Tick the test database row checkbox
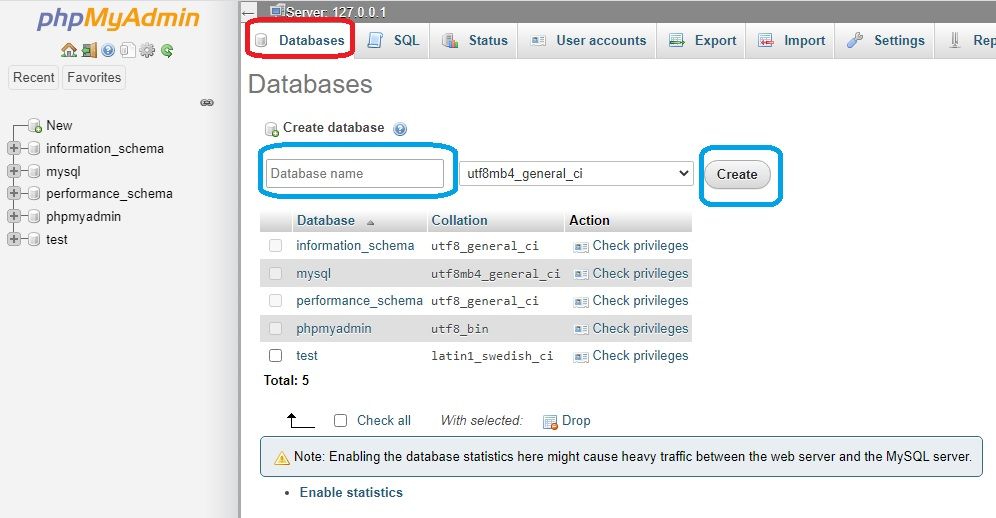Screen dimensions: 996x518 275,356
